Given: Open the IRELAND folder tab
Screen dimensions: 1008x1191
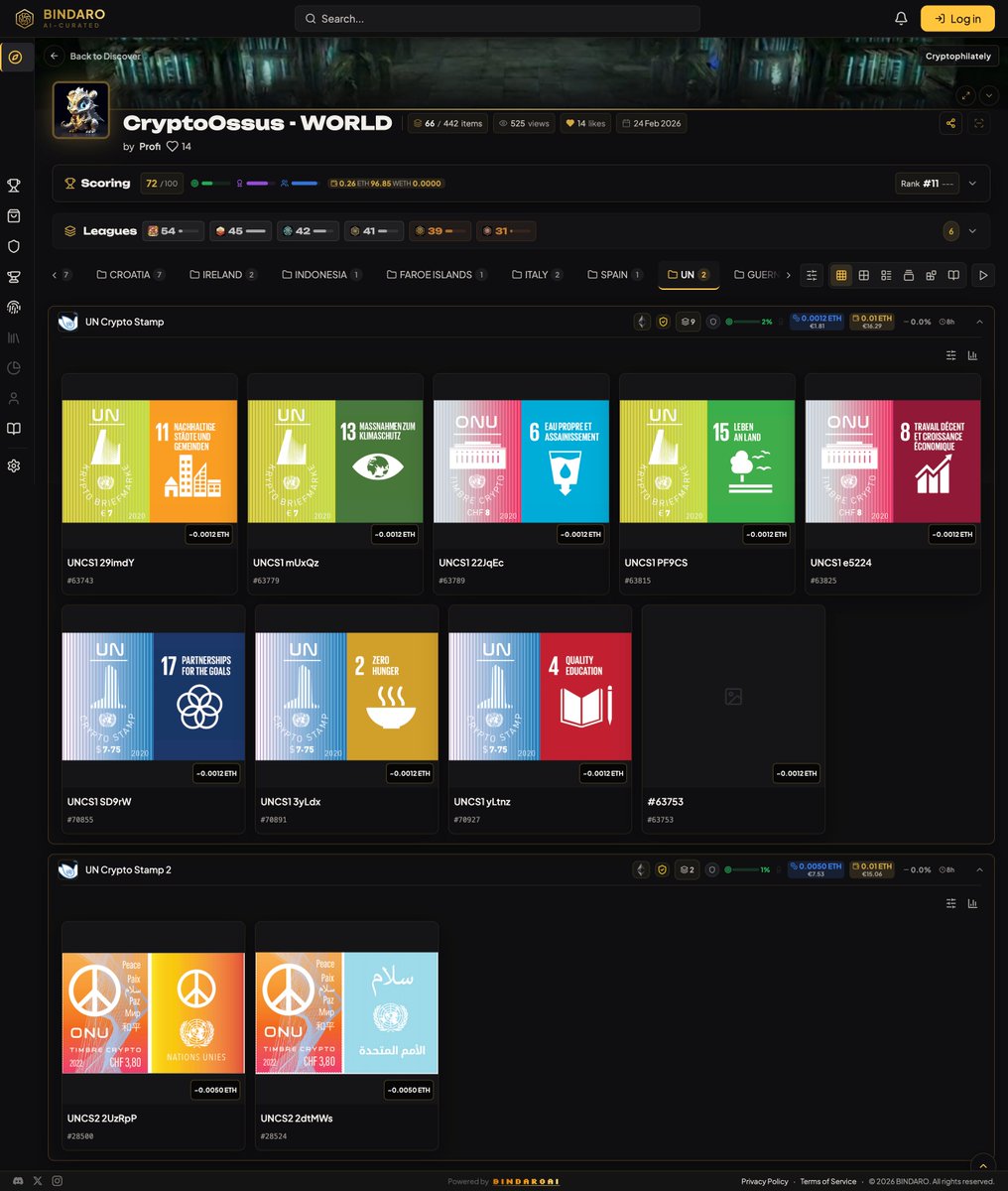Looking at the screenshot, I should pos(223,275).
